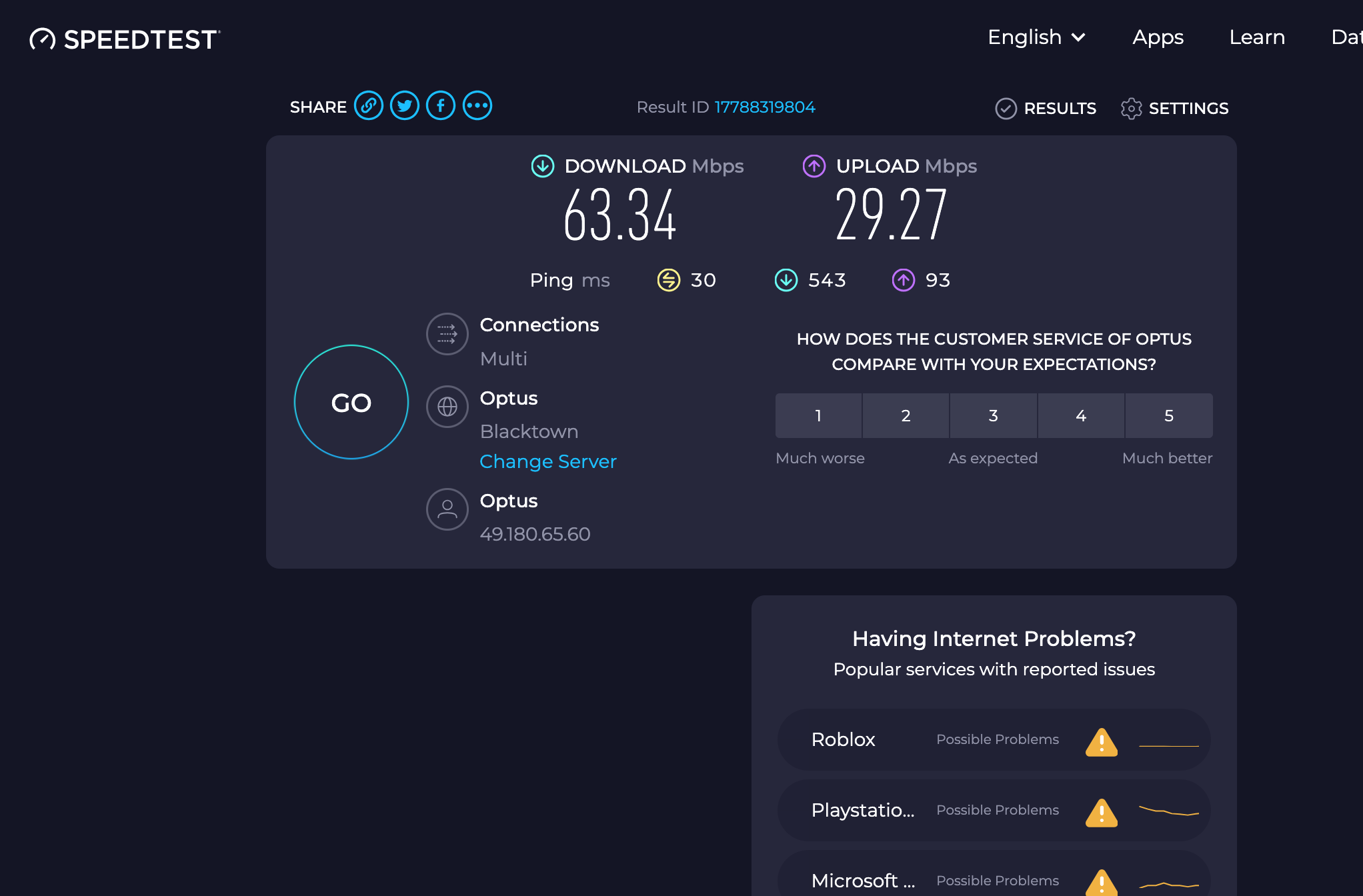The height and width of the screenshot is (896, 1363).
Task: Click the download ping icon
Action: point(786,280)
